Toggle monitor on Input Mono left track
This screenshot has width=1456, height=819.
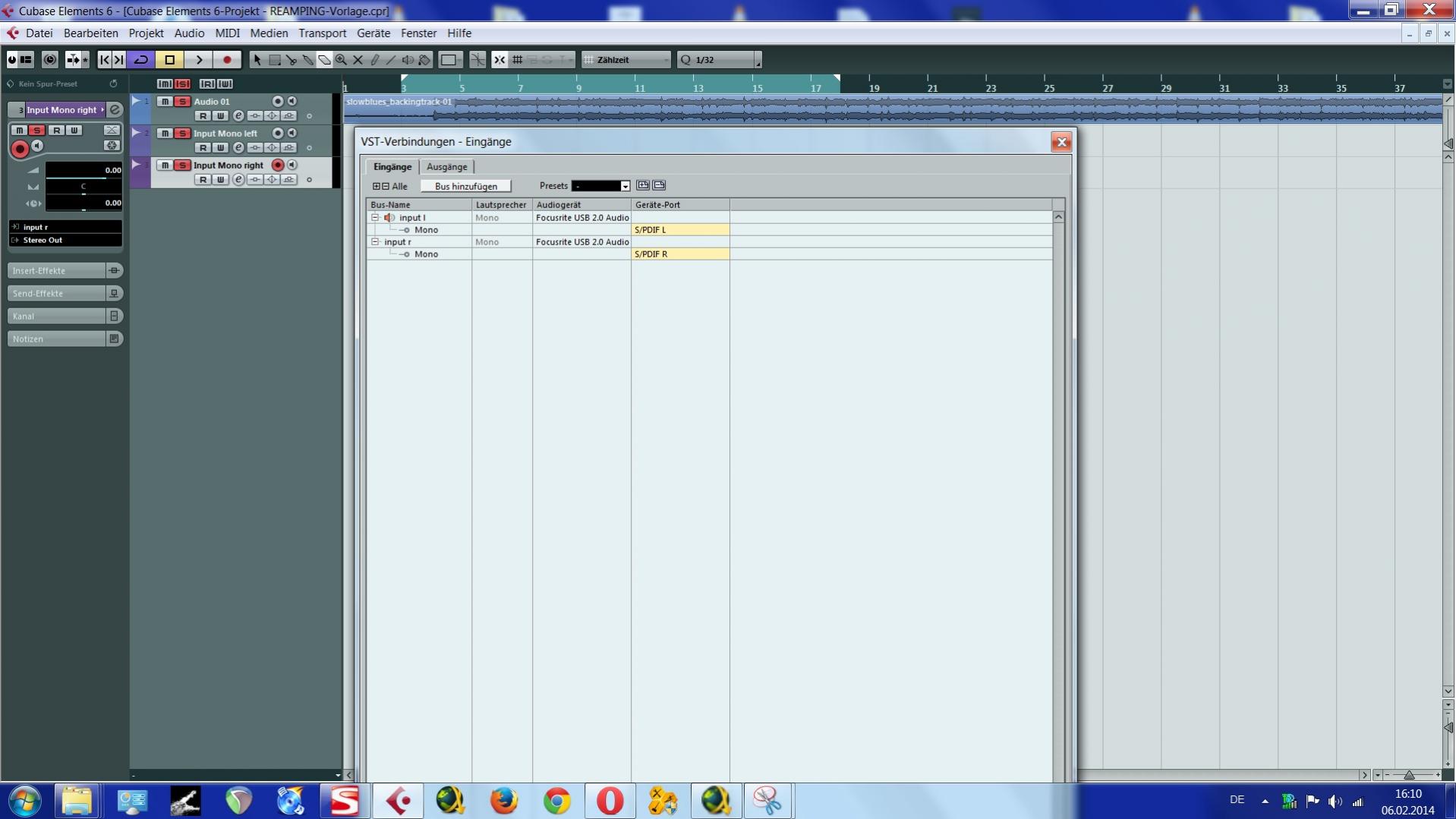pos(292,133)
